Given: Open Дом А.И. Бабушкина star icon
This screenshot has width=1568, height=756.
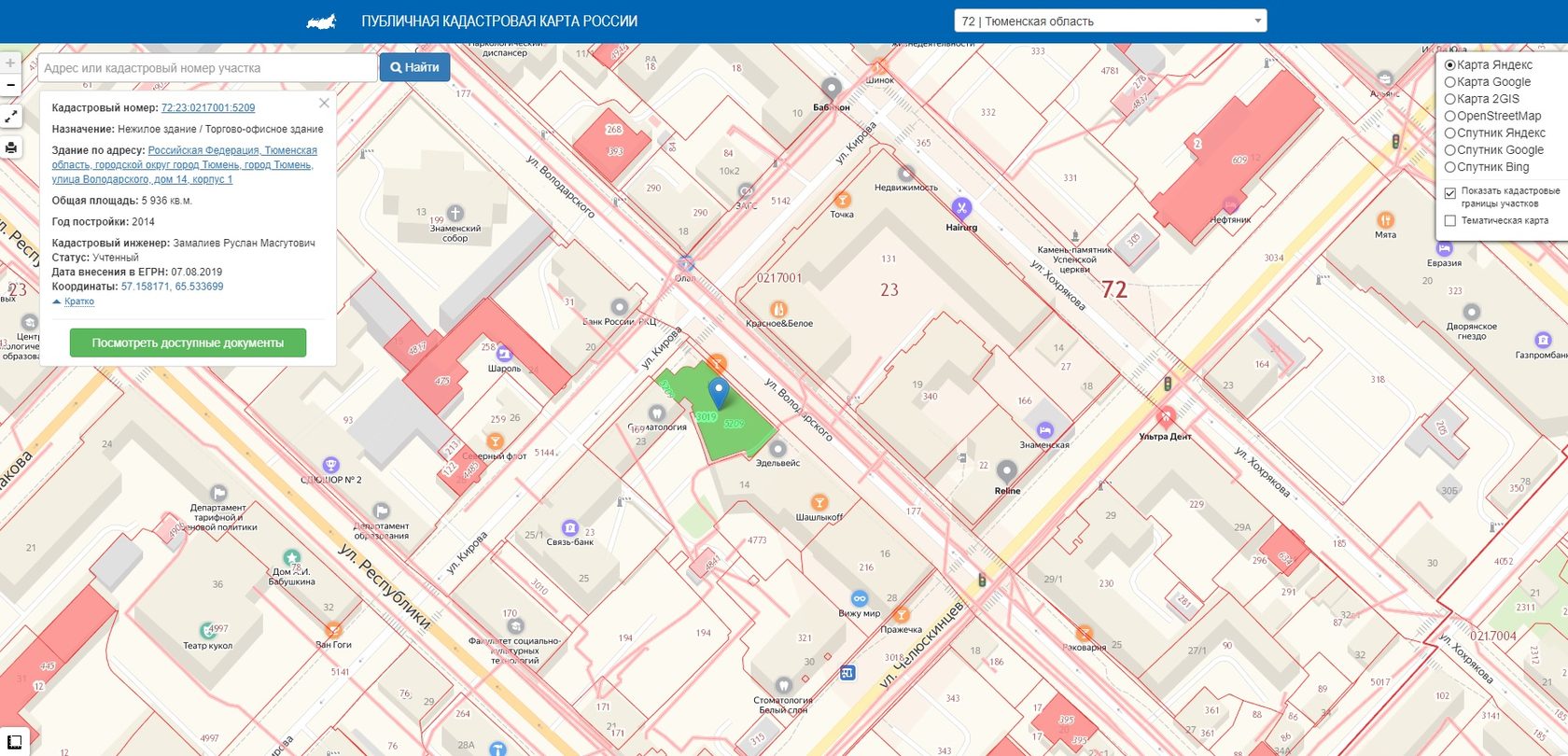Looking at the screenshot, I should pos(291,557).
